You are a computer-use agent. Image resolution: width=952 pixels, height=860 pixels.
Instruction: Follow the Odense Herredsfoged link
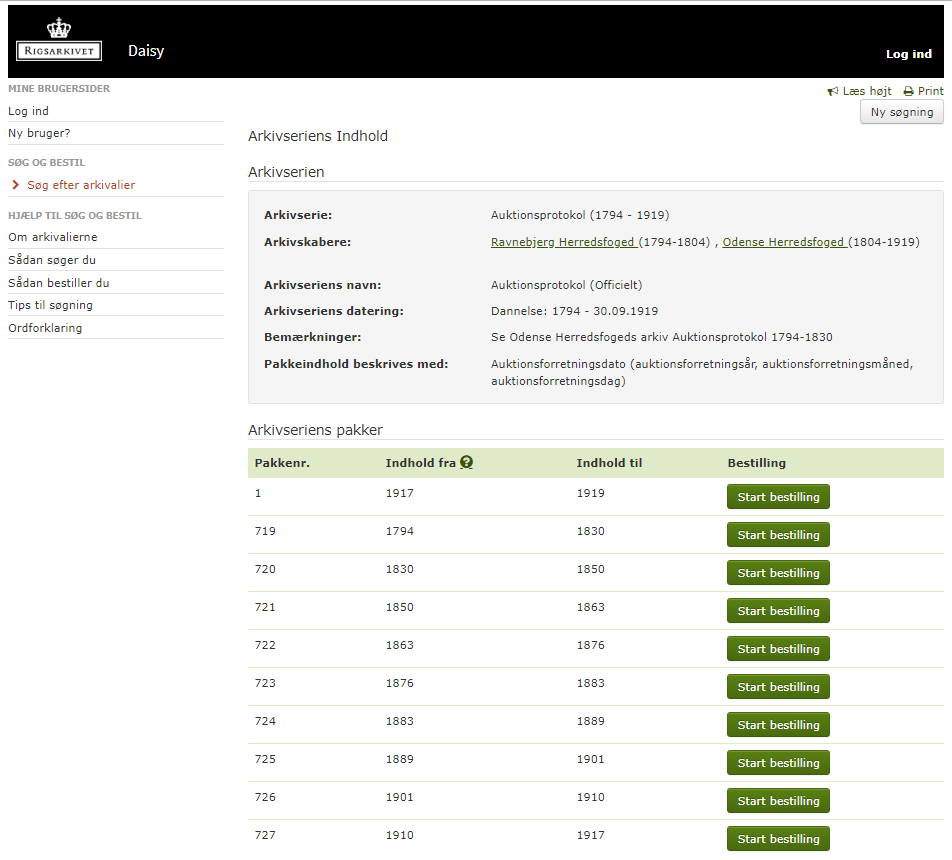pyautogui.click(x=784, y=242)
